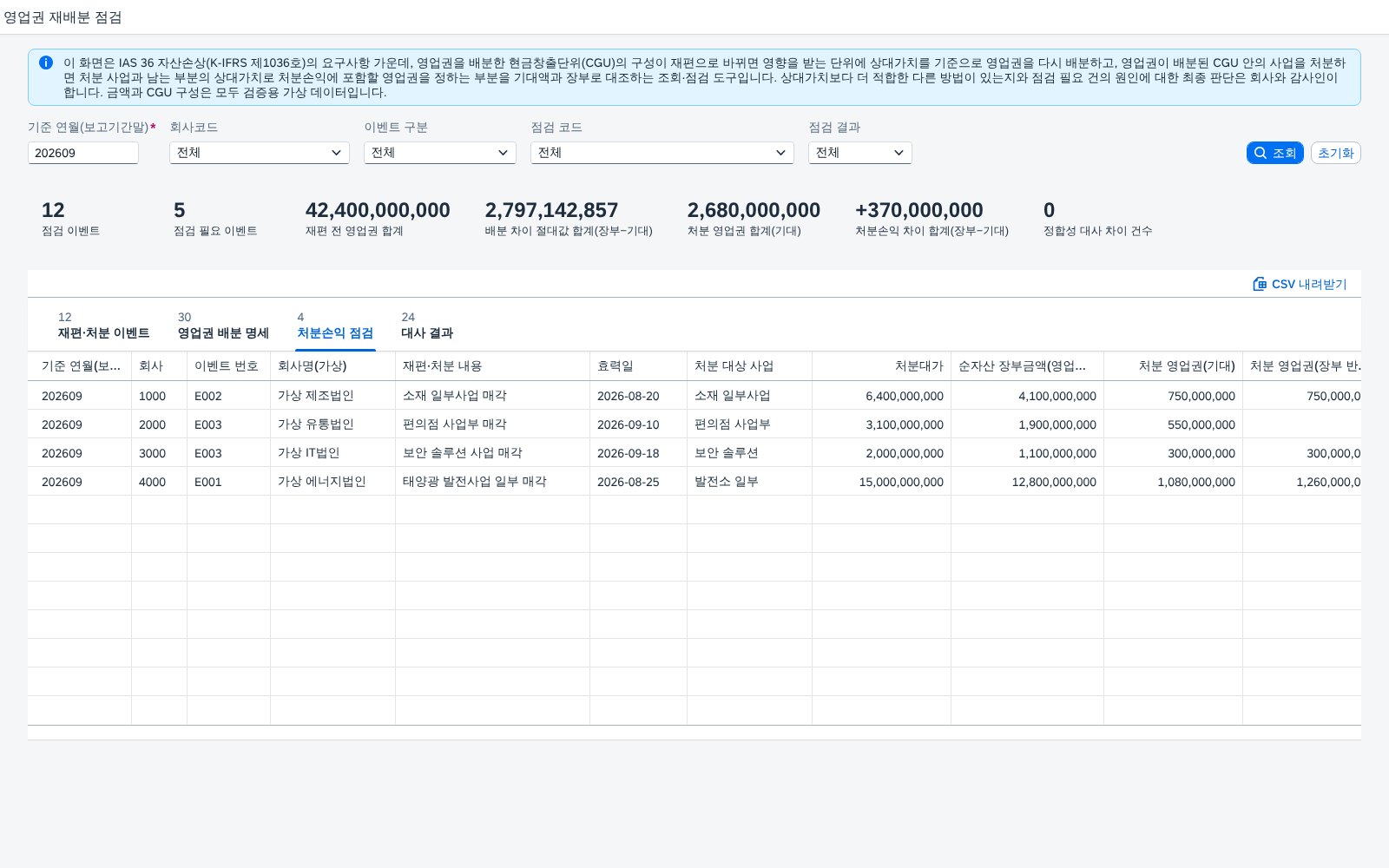
Task: Expand the 점검 코드 dropdown
Action: (662, 153)
